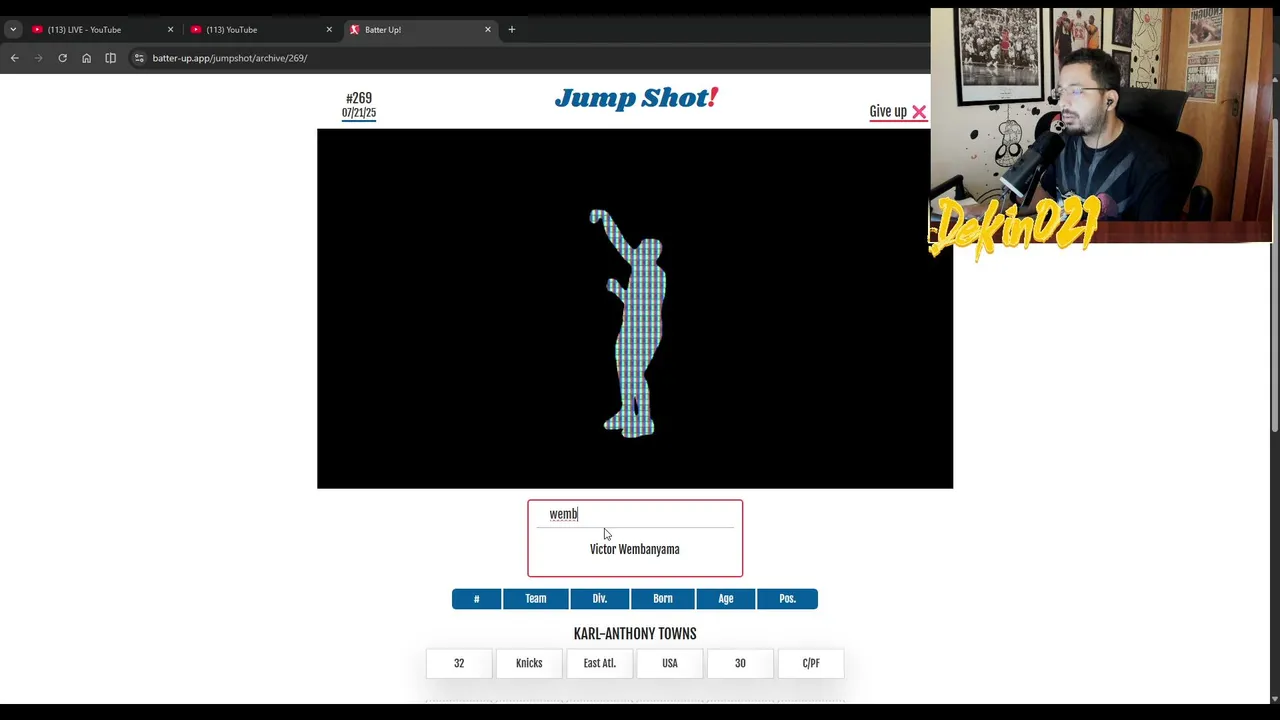1280x720 pixels.
Task: Click the USA birthplace cell
Action: click(670, 663)
